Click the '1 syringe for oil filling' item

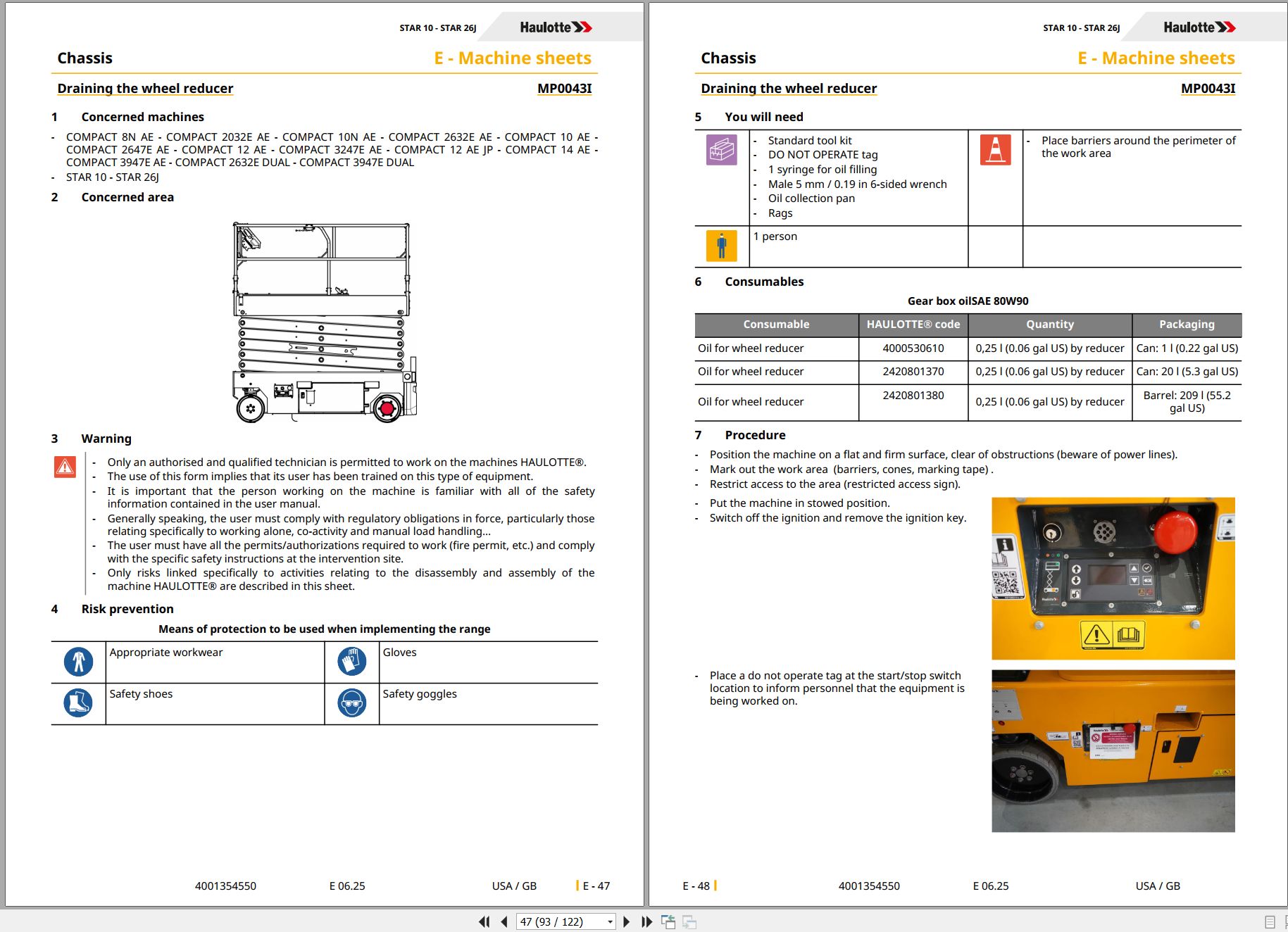click(x=823, y=170)
